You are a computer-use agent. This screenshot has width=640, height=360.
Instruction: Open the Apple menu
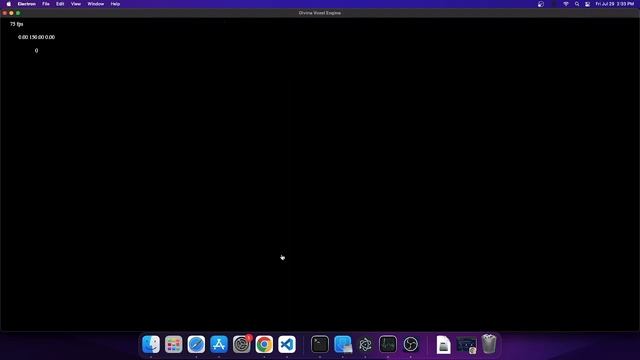(x=9, y=4)
